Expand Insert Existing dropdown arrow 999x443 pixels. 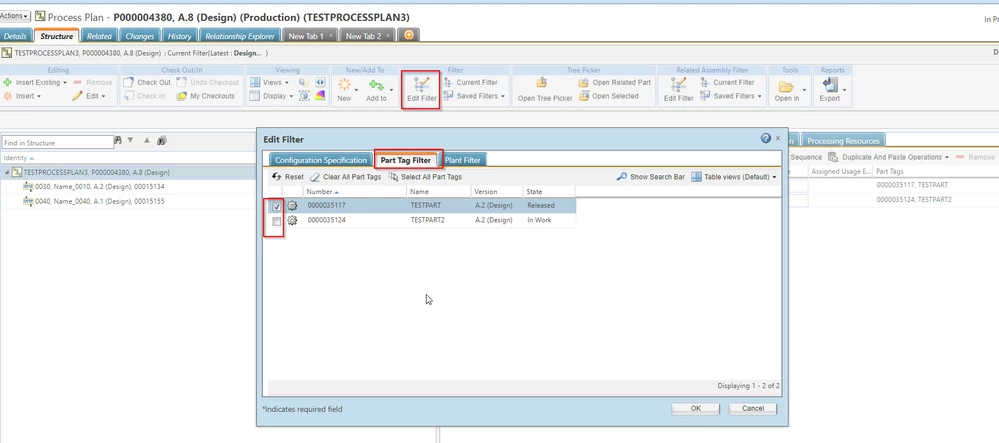pos(65,83)
